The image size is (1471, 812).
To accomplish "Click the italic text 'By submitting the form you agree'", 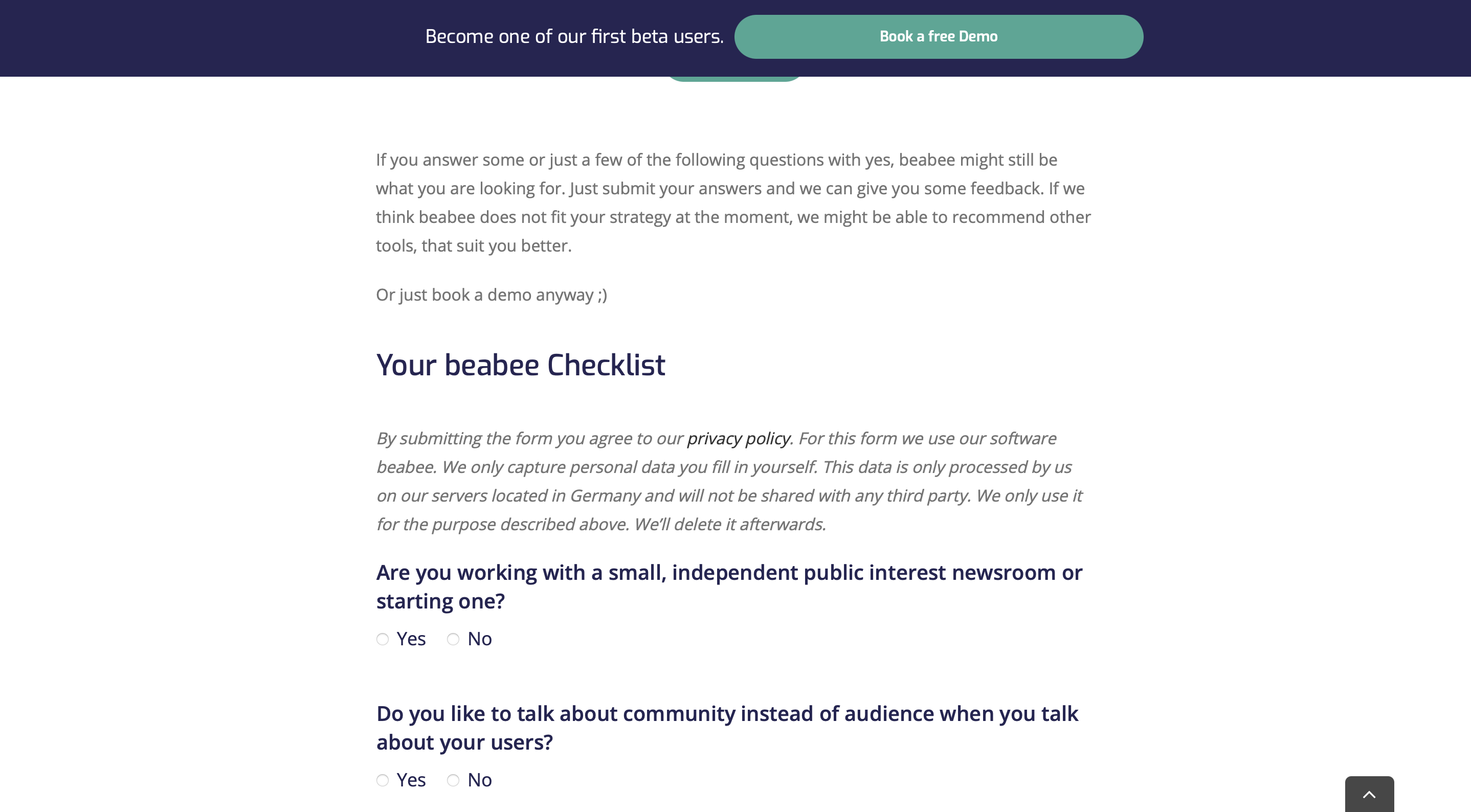I will click(529, 439).
